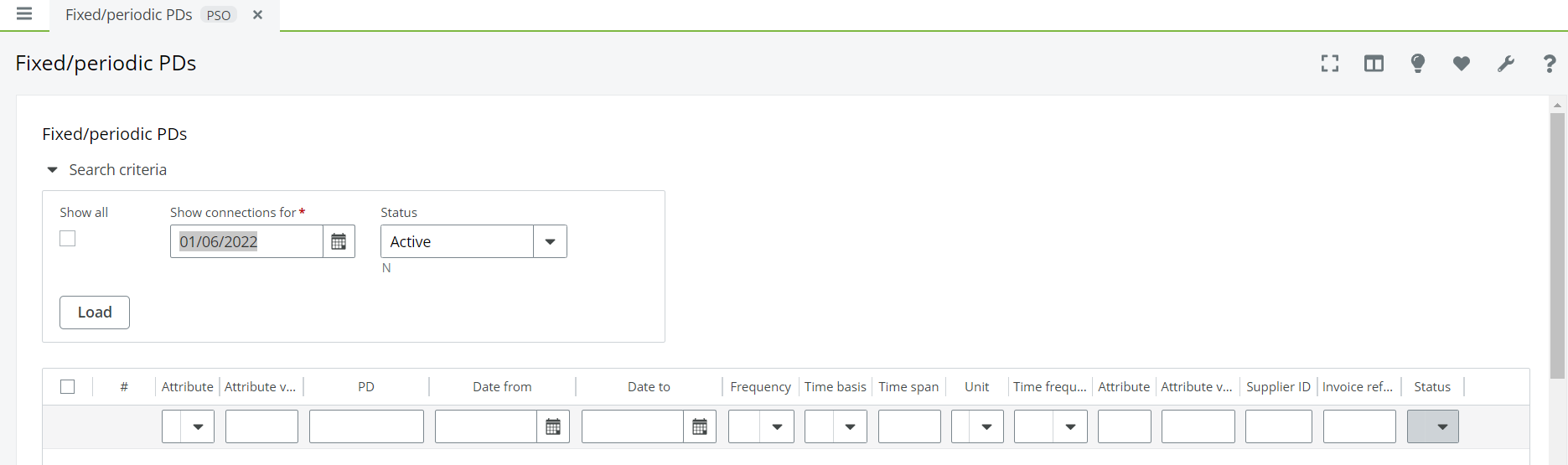Collapse the Search criteria section
This screenshot has width=1568, height=465.
(x=53, y=170)
